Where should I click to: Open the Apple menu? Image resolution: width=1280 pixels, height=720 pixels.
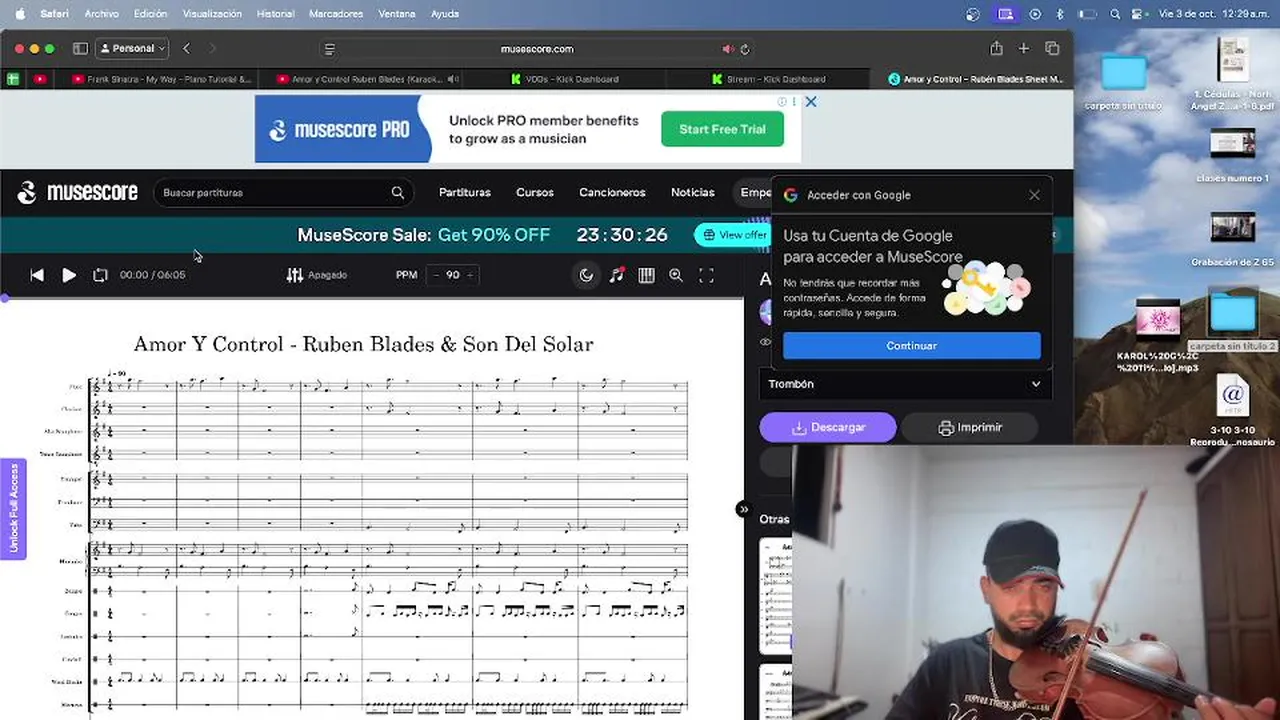[19, 14]
